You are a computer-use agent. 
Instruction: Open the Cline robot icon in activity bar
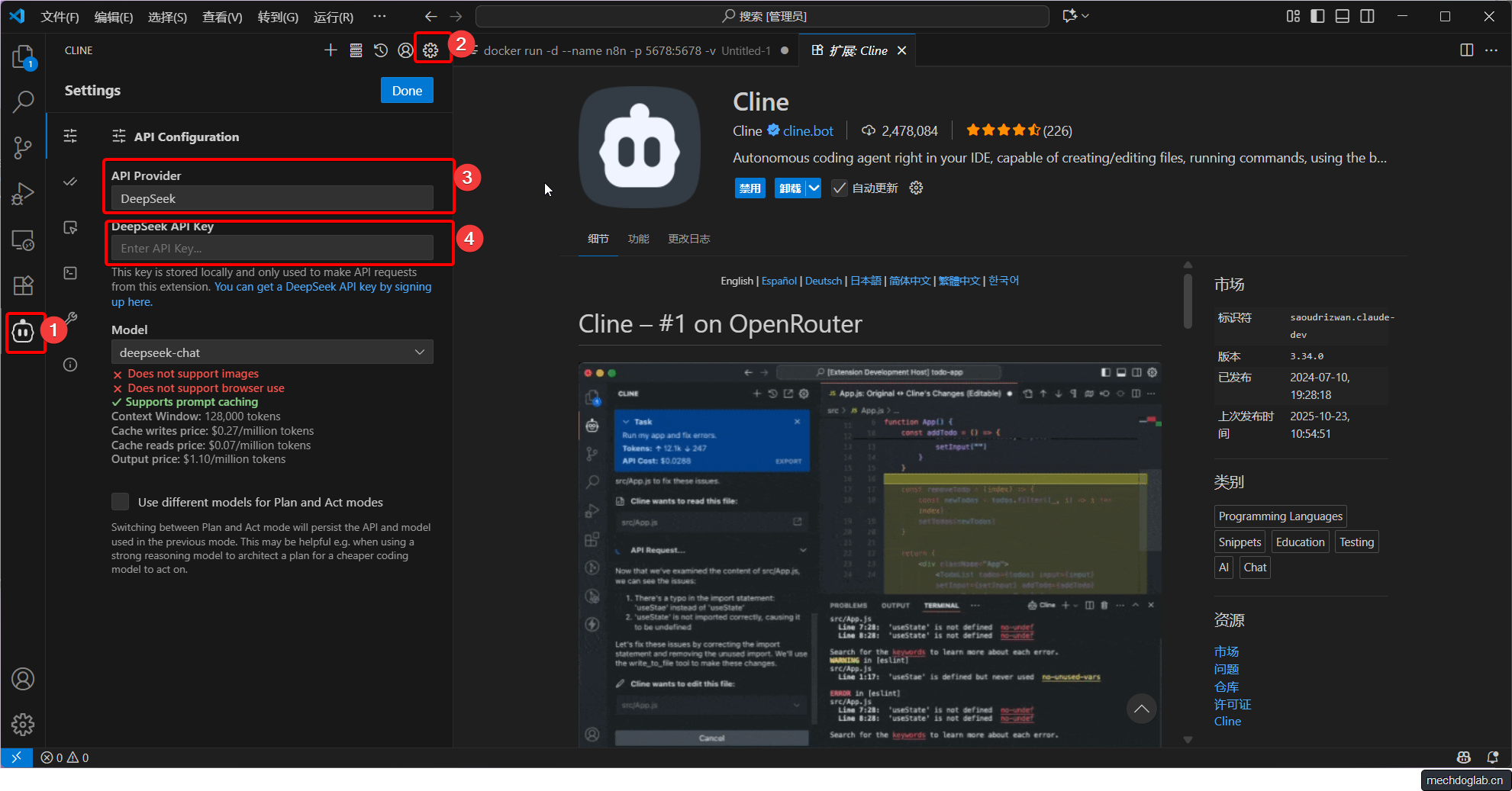[x=23, y=332]
